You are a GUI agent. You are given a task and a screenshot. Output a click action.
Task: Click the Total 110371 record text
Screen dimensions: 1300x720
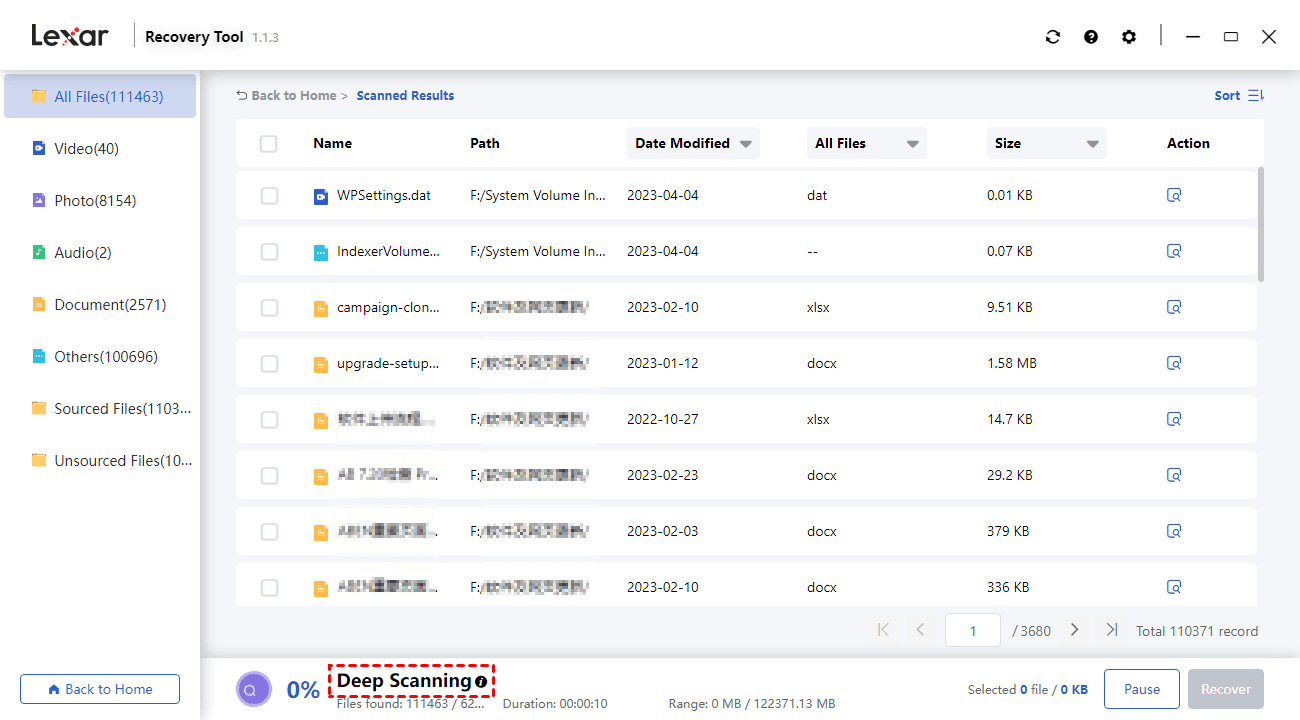pos(1197,632)
